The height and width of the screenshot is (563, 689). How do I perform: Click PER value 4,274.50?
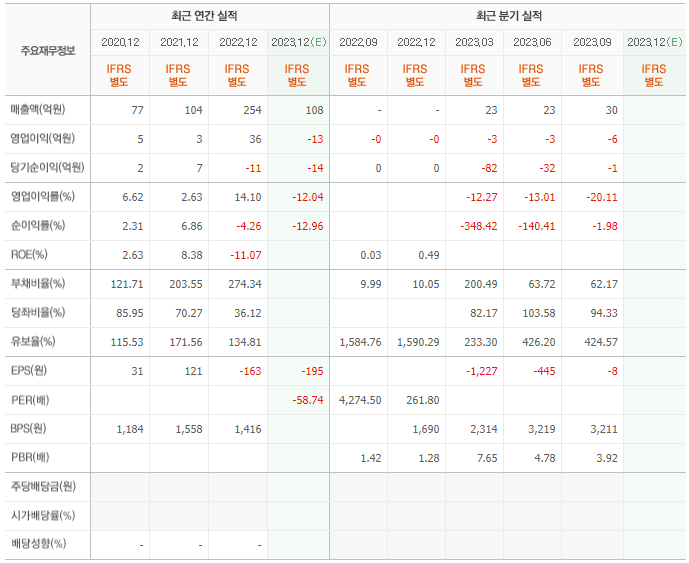point(360,400)
